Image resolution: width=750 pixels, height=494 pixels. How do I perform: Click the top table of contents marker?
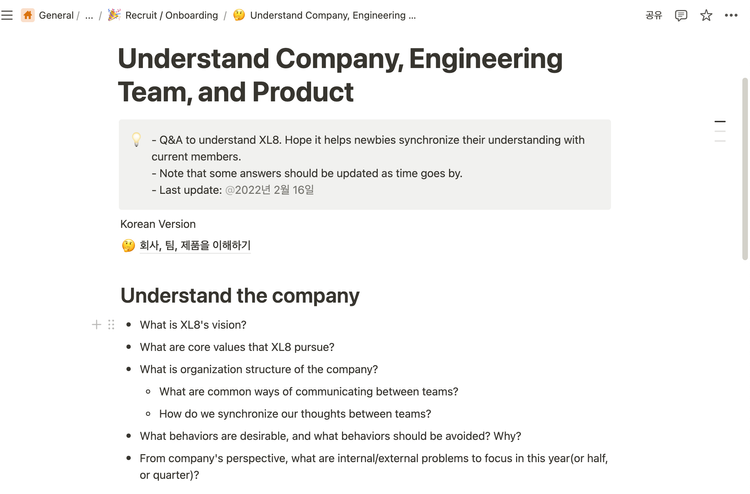[x=720, y=121]
